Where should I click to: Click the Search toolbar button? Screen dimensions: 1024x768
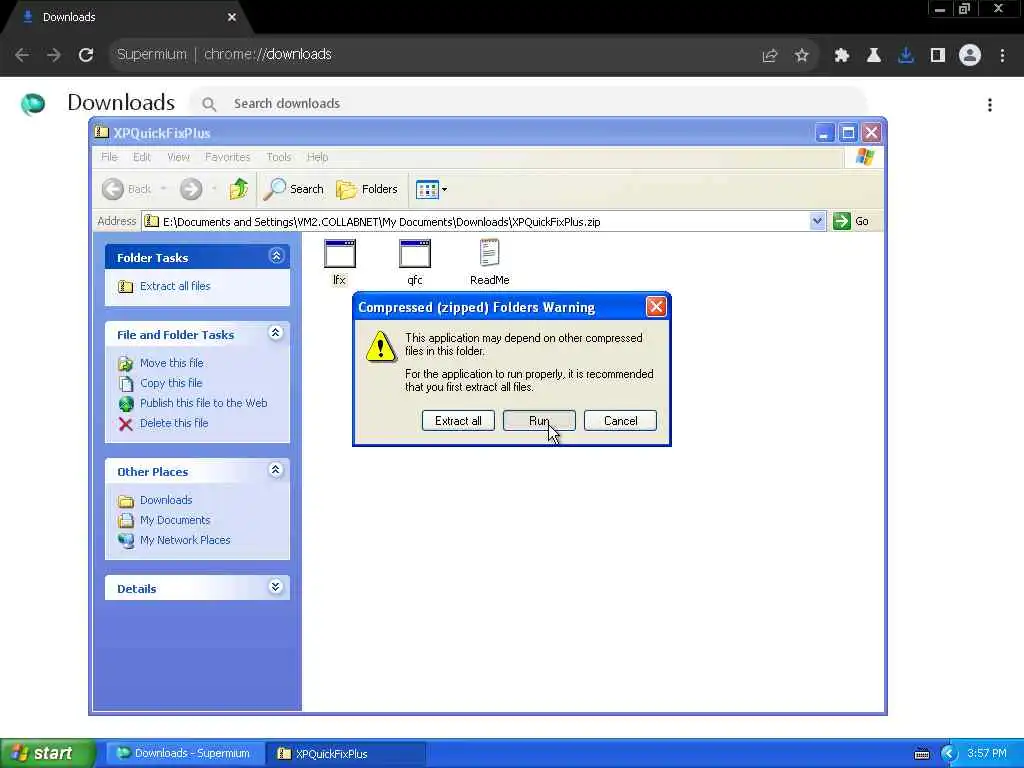coord(294,189)
